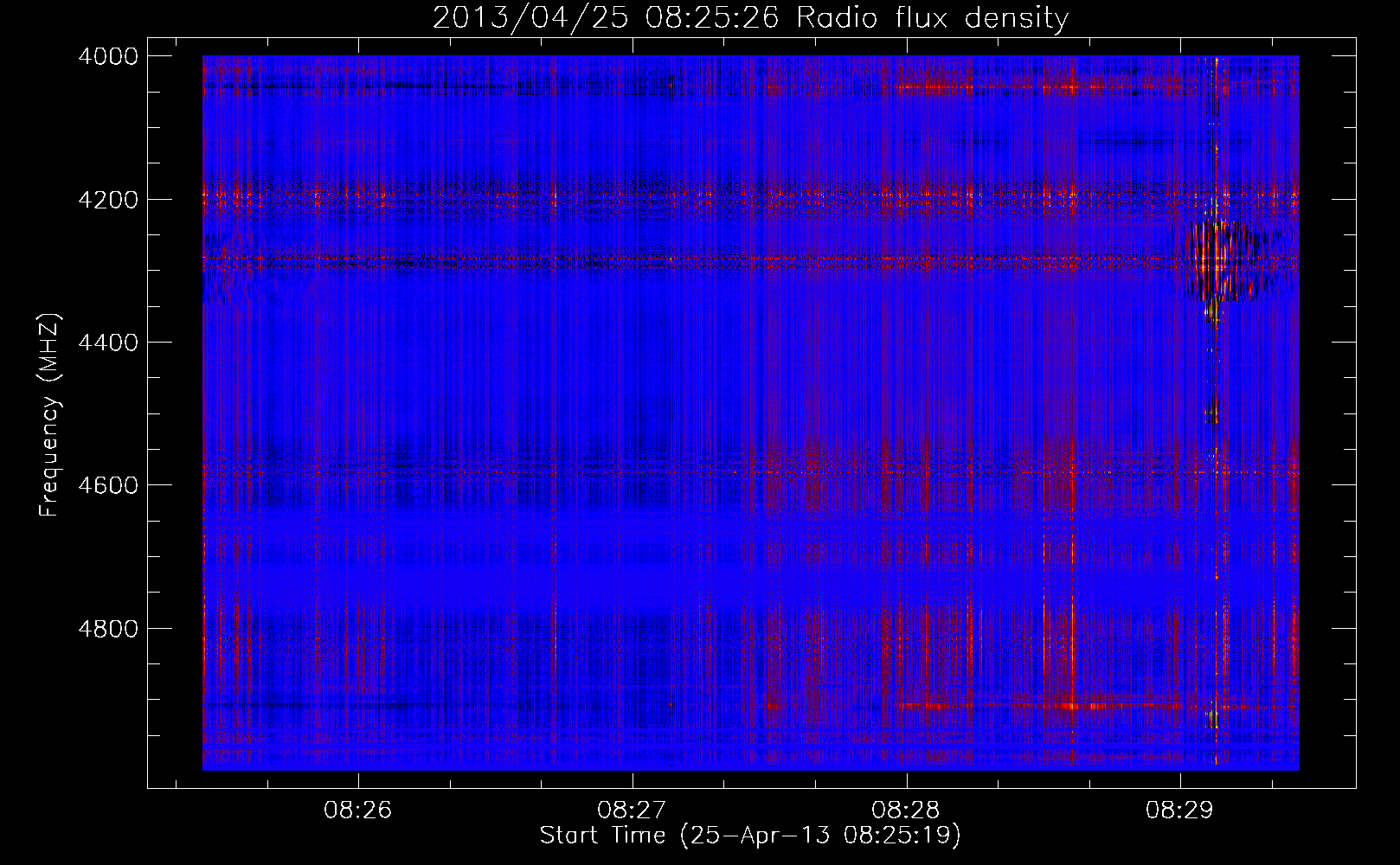Click the 'Frequency (MHZ)' axis label
Viewport: 1400px width, 865px height.
click(50, 415)
